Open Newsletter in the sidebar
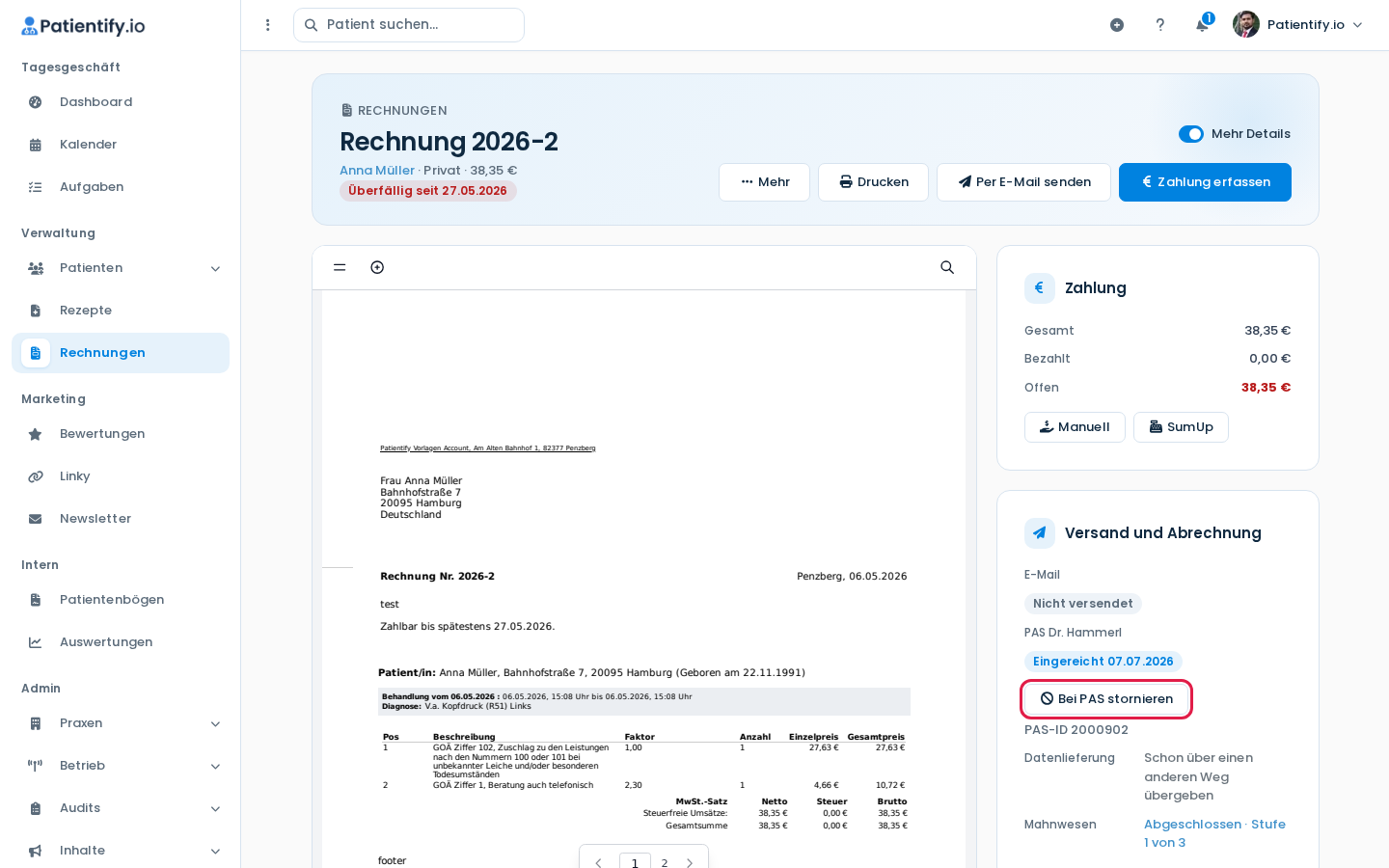 121,519
